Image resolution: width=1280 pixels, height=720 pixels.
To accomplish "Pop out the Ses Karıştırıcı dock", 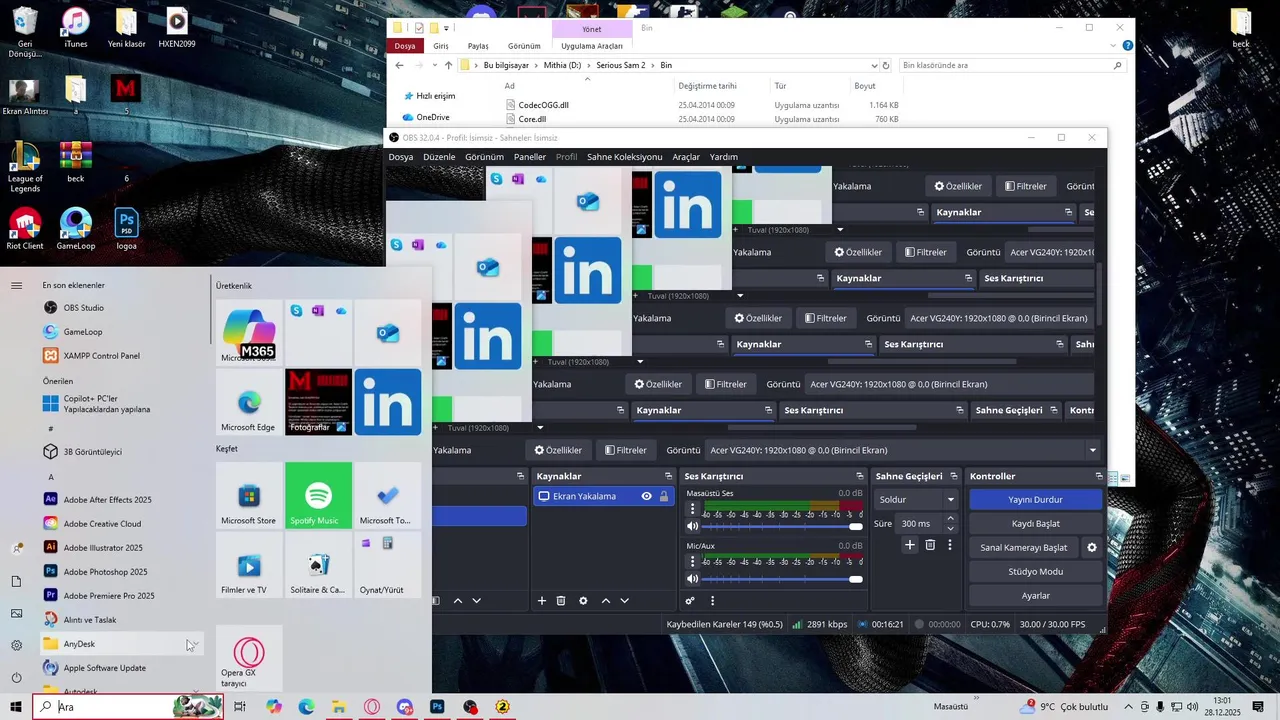I will click(859, 476).
